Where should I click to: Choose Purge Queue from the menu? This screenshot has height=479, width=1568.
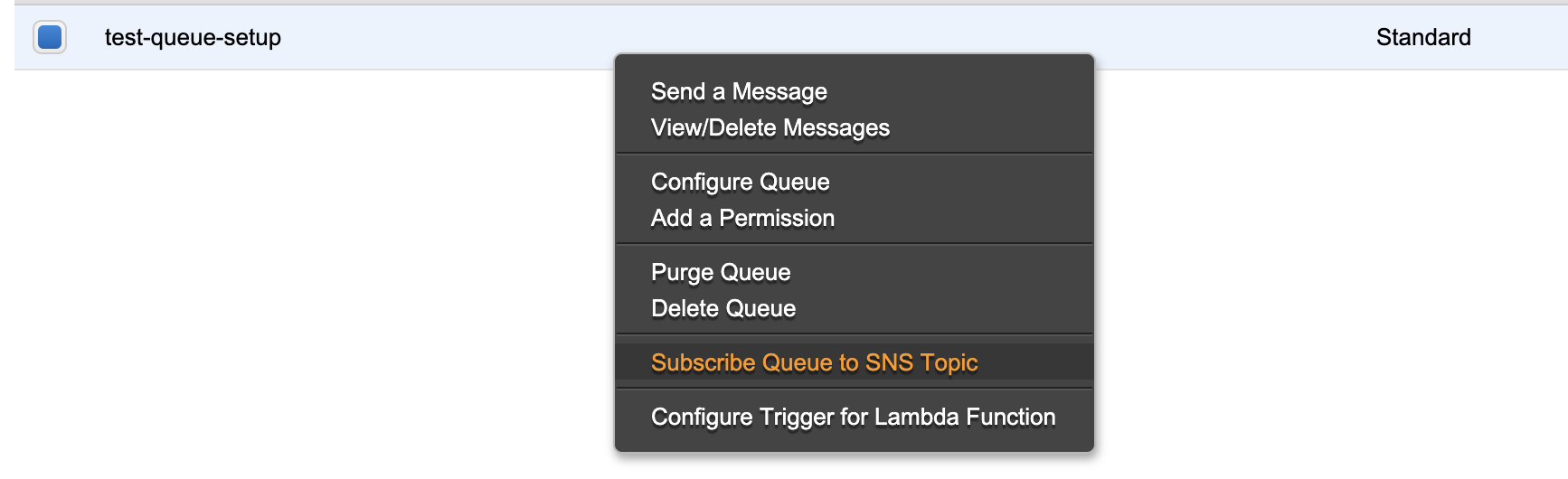tap(721, 272)
